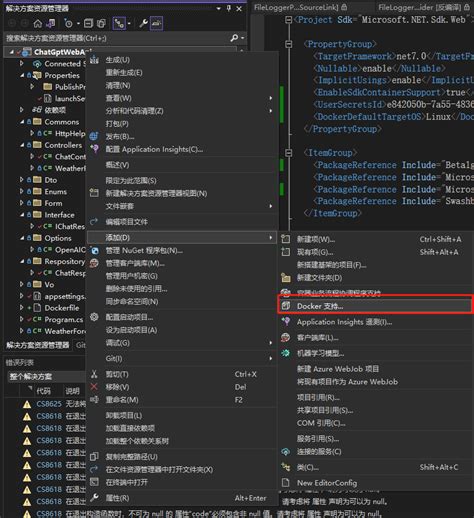Select 新建 Azure WebJob 项目

pyautogui.click(x=375, y=369)
